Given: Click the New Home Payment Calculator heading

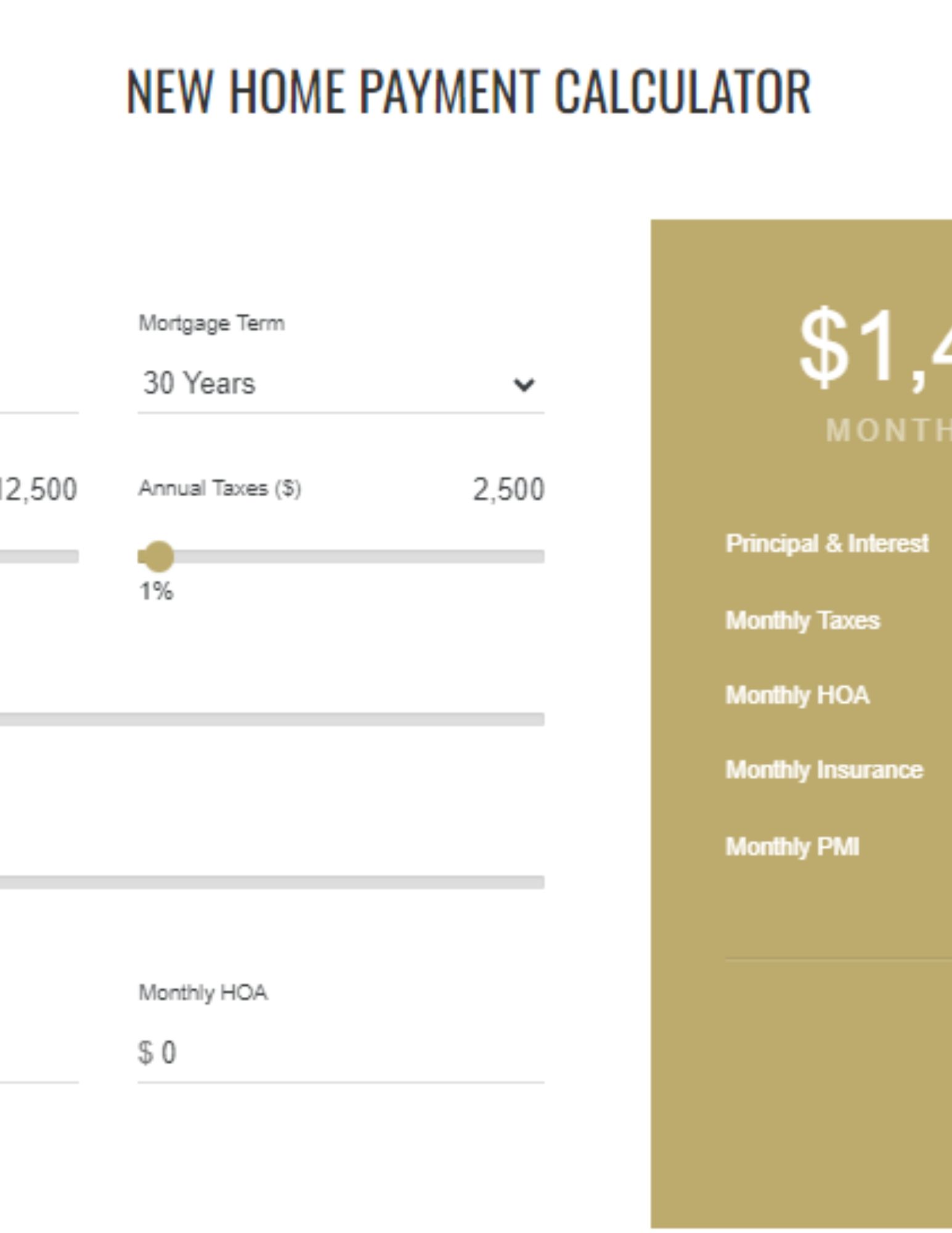Looking at the screenshot, I should 468,91.
